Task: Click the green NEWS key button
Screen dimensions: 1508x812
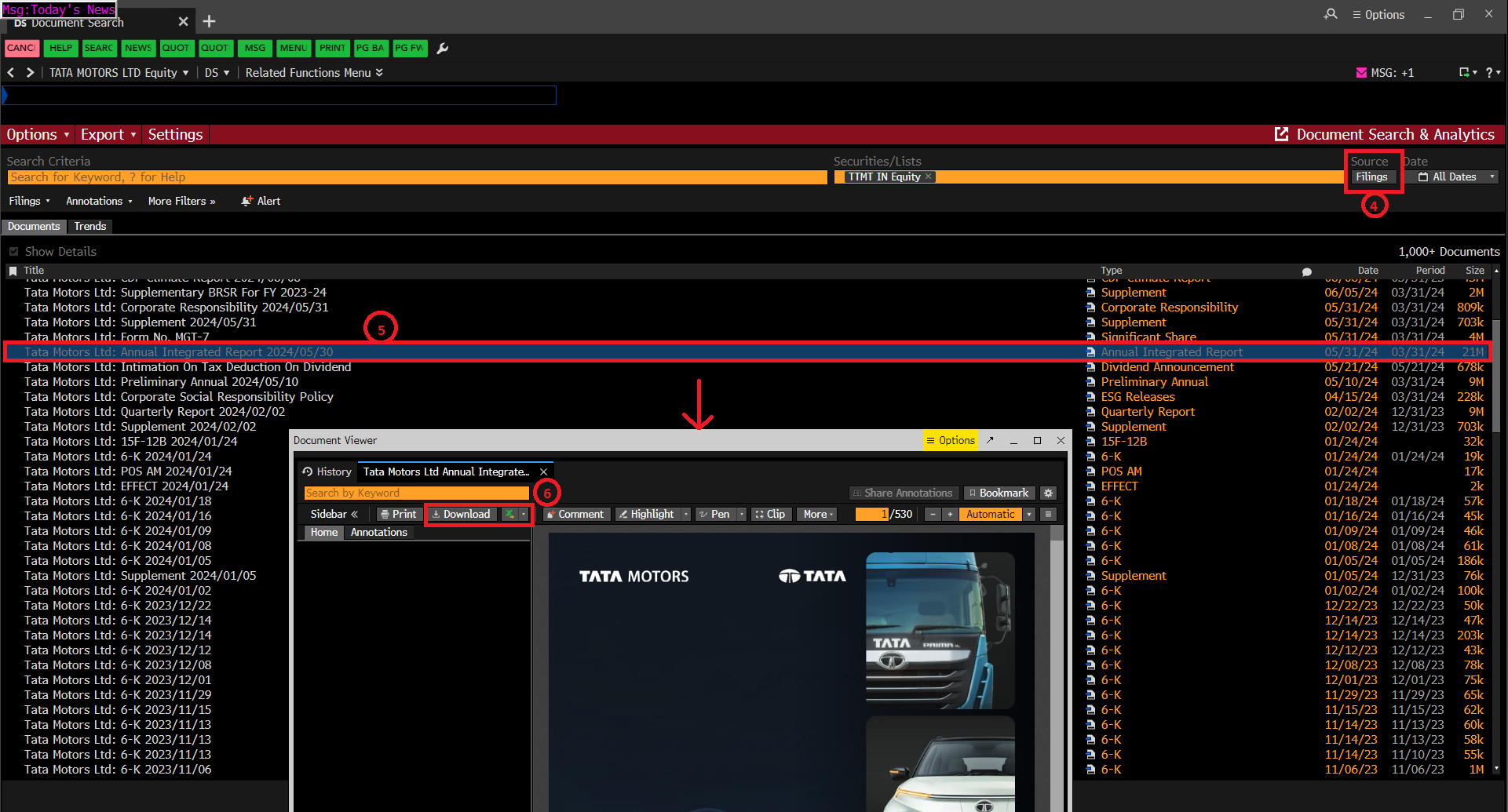Action: click(x=138, y=48)
